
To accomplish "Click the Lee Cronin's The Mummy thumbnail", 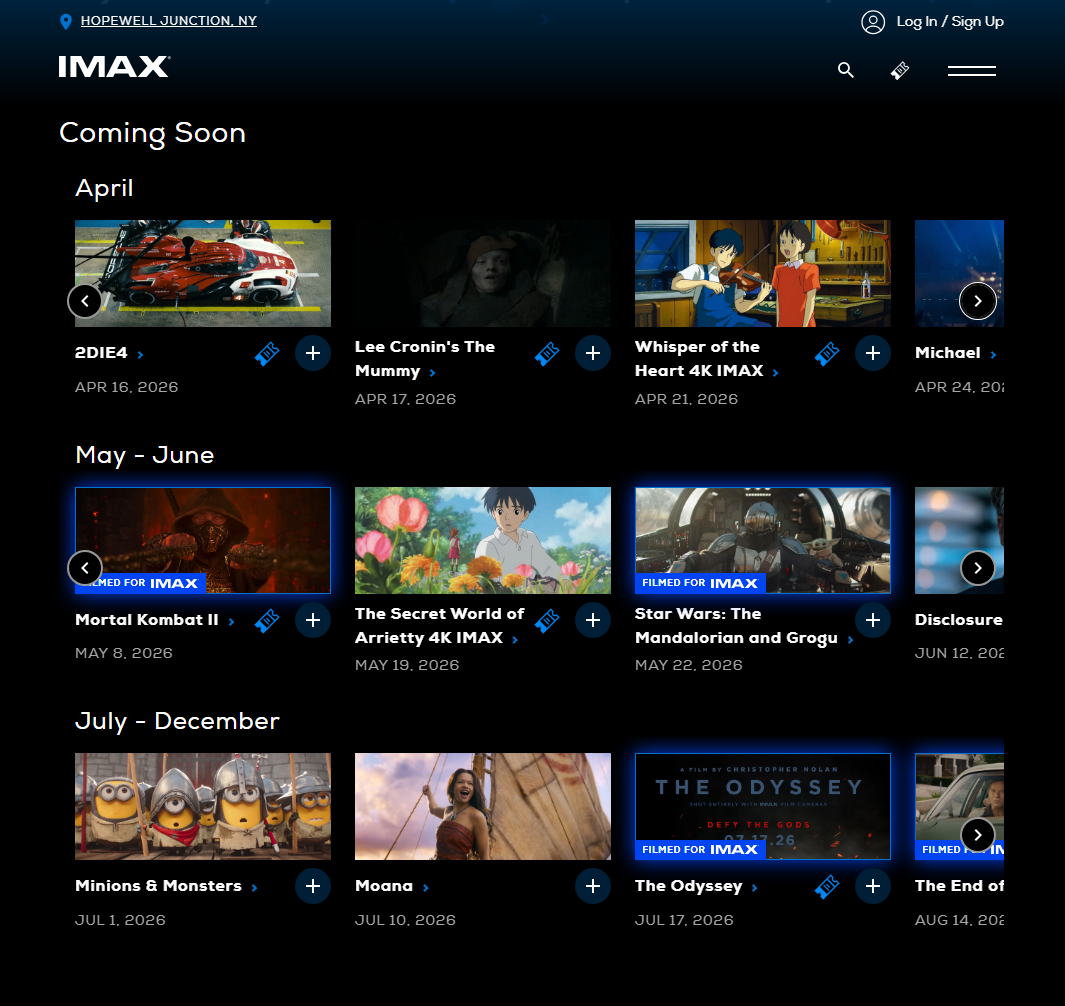I will click(482, 273).
